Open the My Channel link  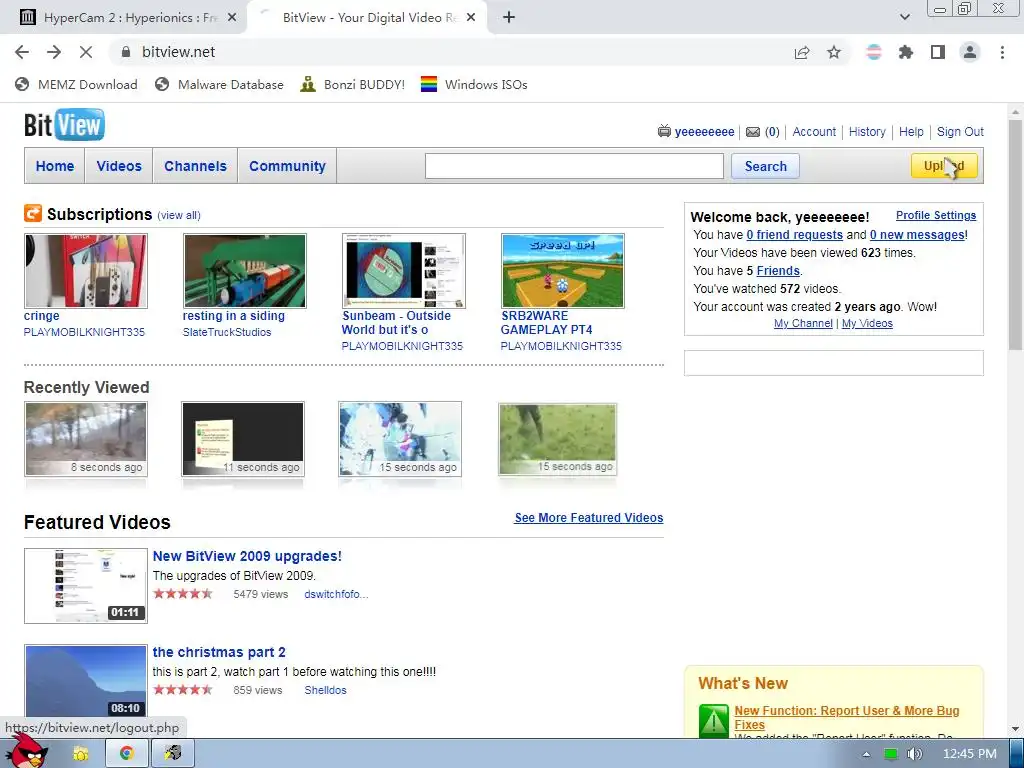pyautogui.click(x=803, y=323)
